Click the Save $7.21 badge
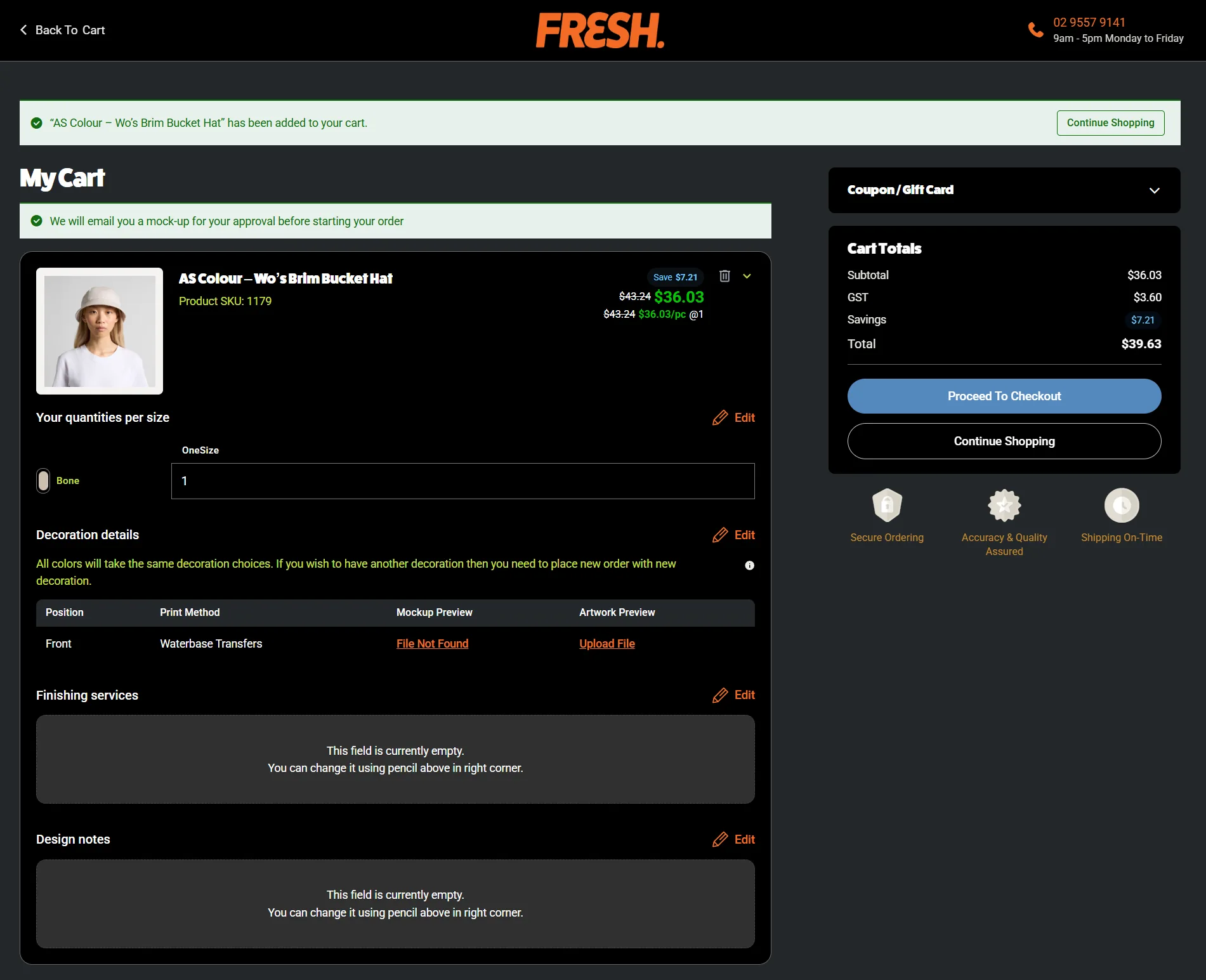Screen dimensions: 1206x980 coord(675,277)
